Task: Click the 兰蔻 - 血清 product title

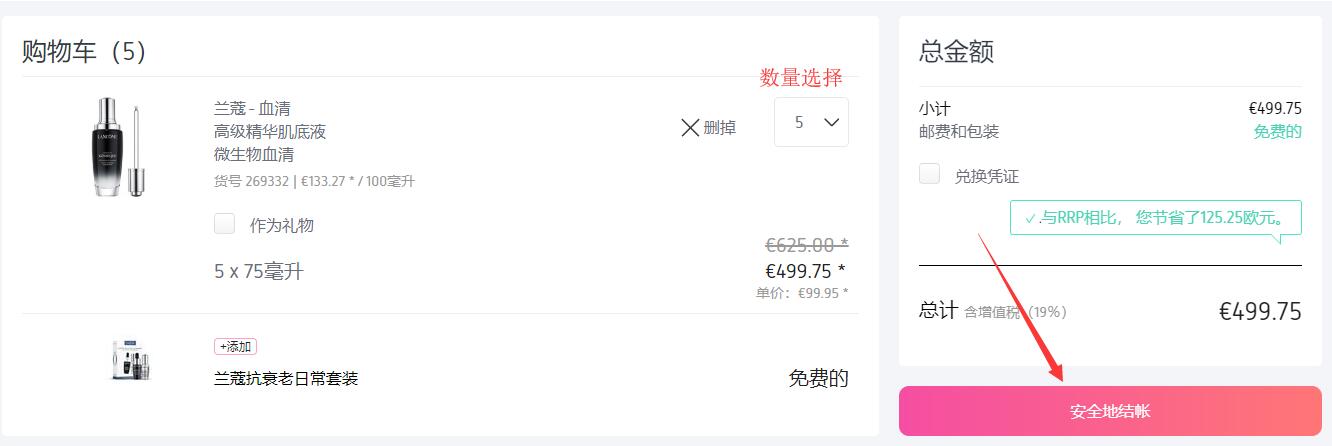Action: (x=252, y=108)
